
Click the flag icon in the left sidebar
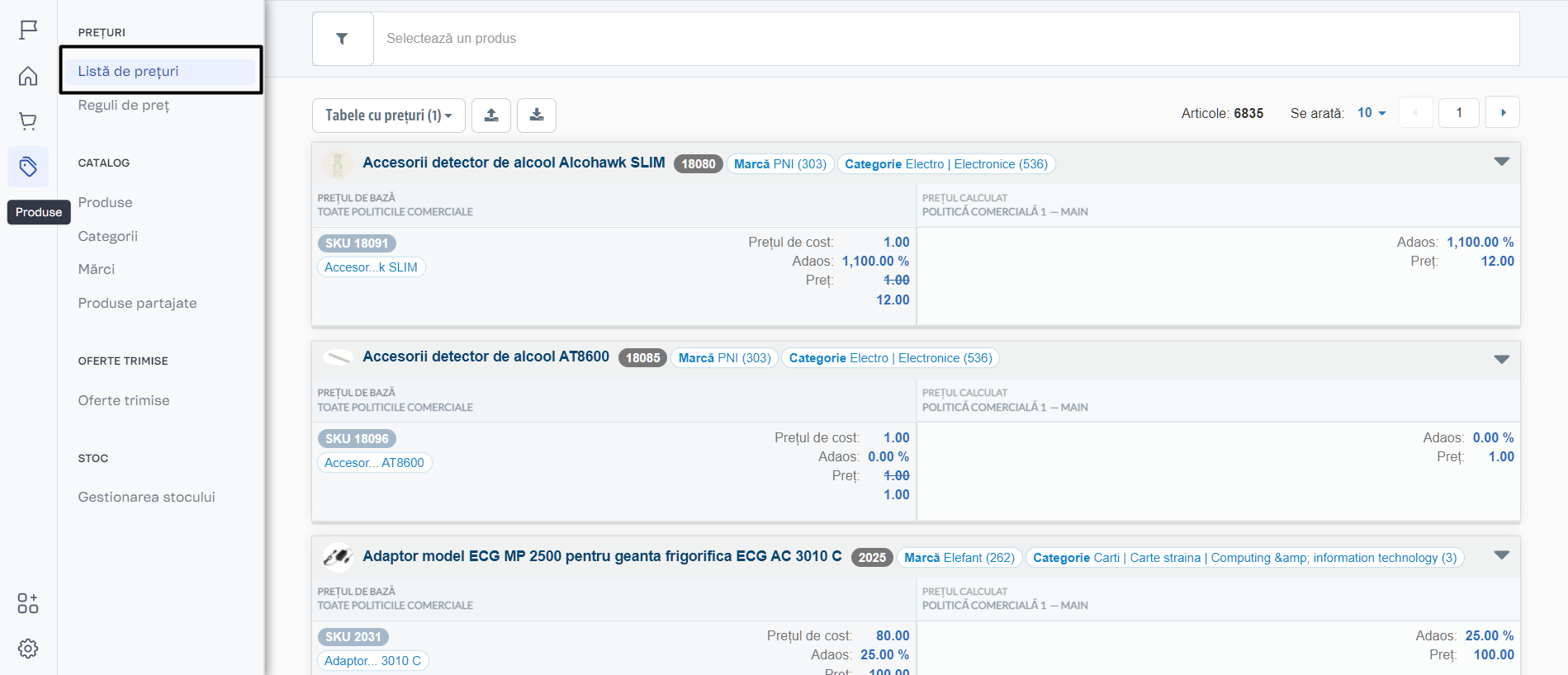coord(28,31)
